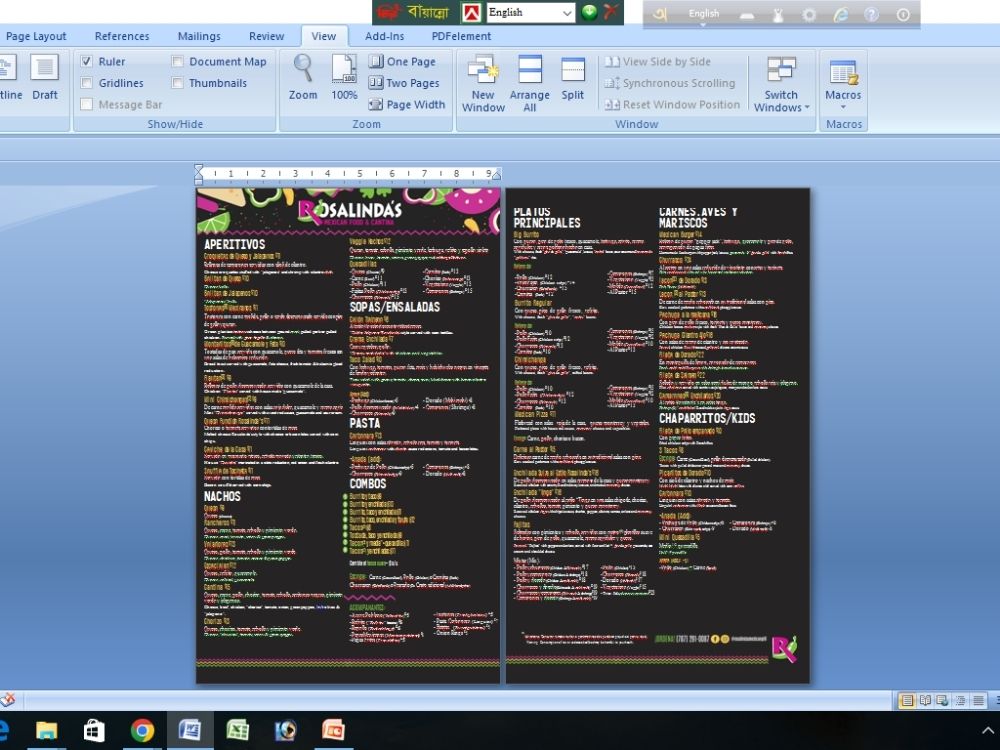Click Reset Window Position option
Screen dimensions: 1000x750
672,105
